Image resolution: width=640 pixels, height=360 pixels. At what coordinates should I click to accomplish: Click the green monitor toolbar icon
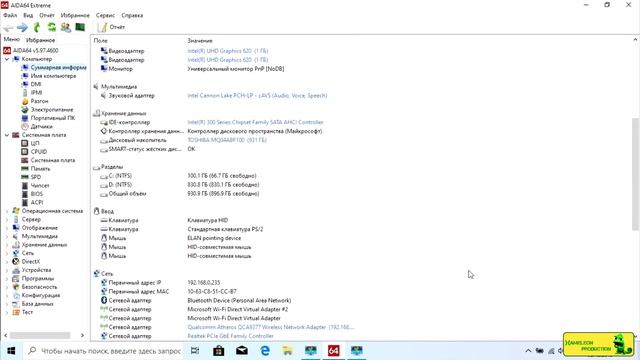(80, 27)
